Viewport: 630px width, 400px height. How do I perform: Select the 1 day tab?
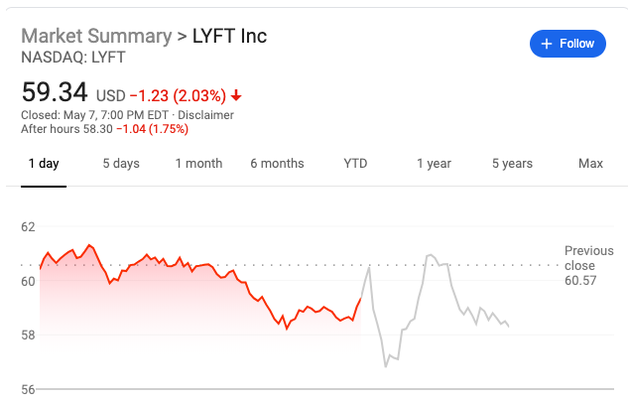pyautogui.click(x=44, y=163)
